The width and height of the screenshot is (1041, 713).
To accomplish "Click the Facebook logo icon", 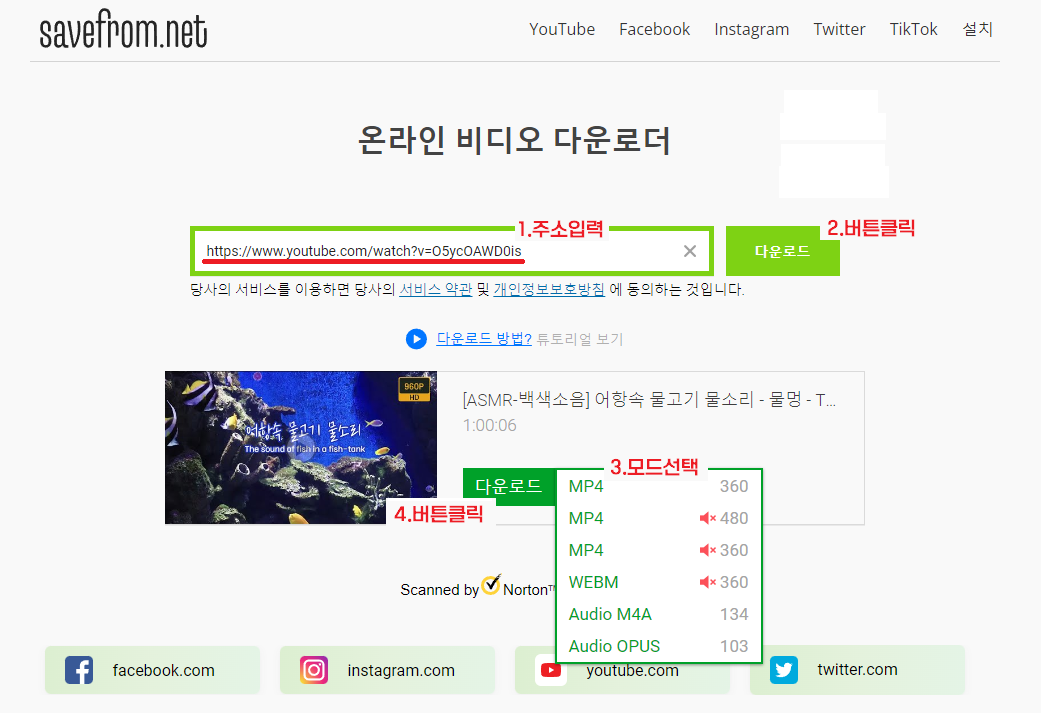I will pyautogui.click(x=79, y=671).
